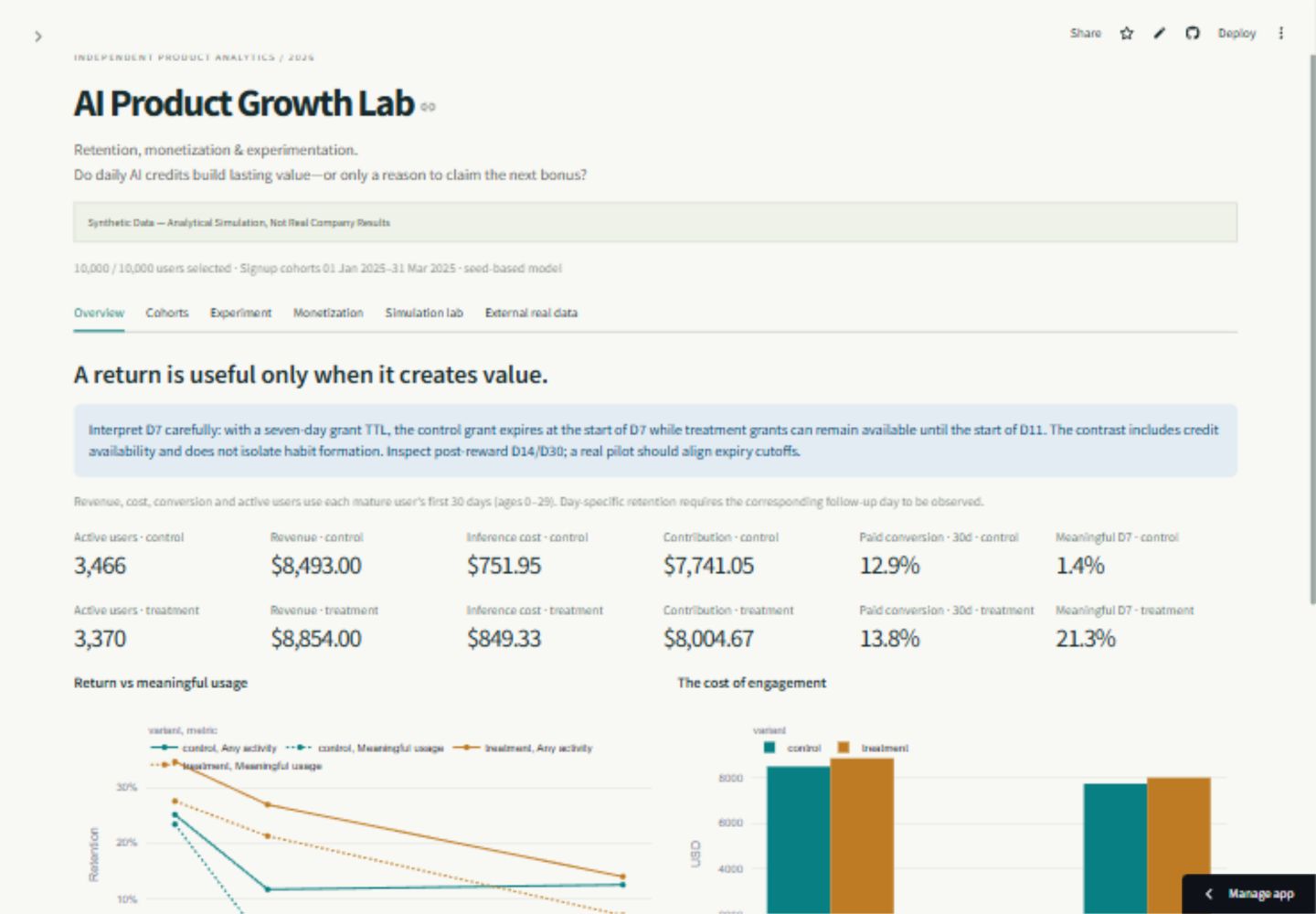Click the orange treatment legend swatch
This screenshot has width=1316, height=914.
(x=844, y=748)
